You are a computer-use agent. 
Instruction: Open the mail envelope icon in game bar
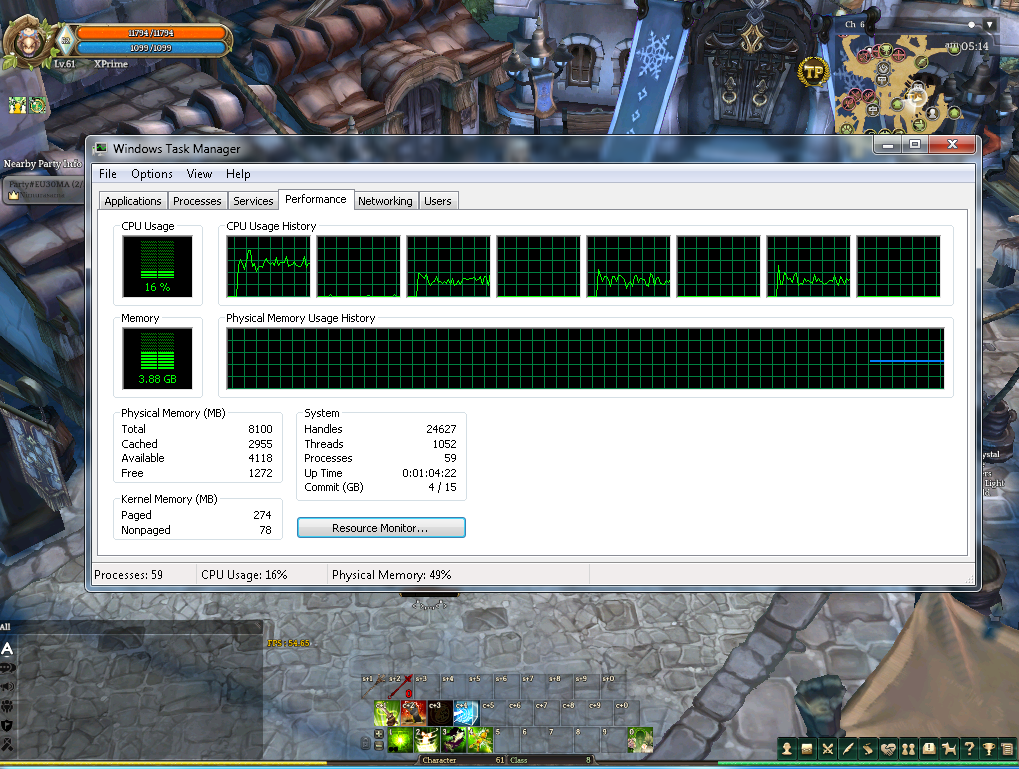click(x=929, y=748)
